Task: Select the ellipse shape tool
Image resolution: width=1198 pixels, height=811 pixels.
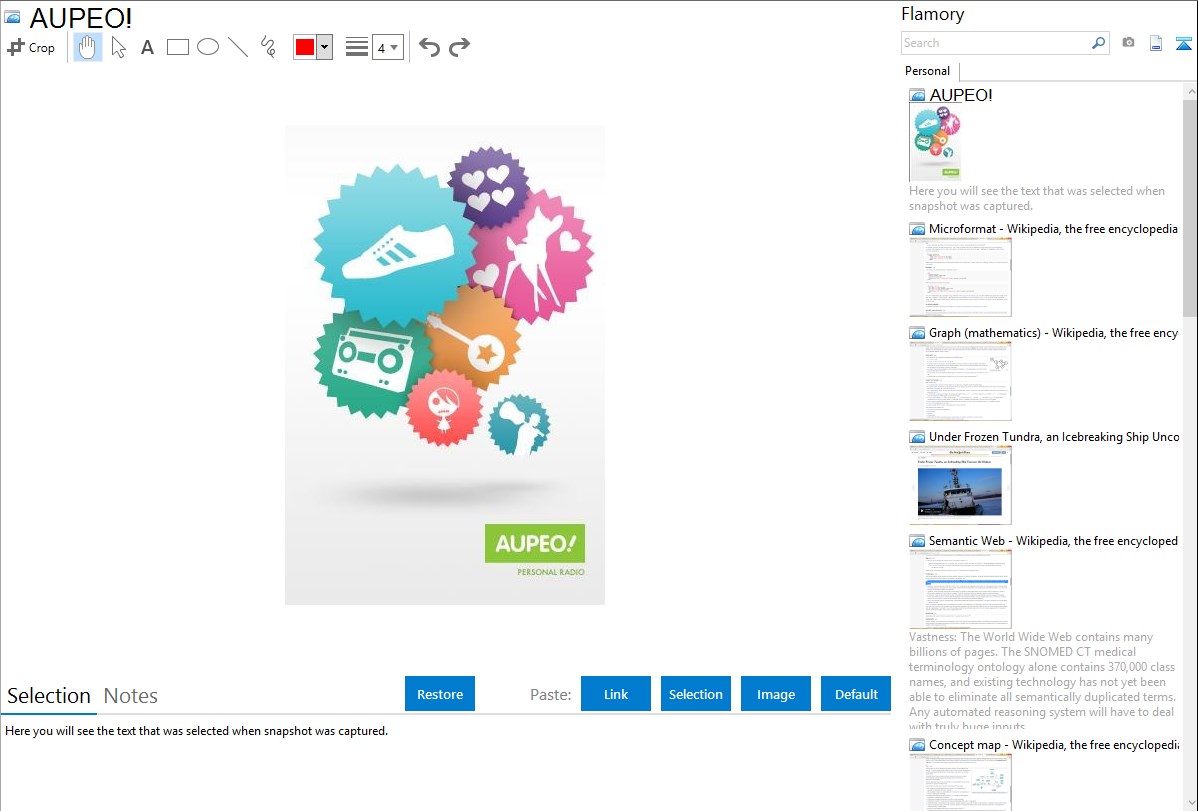Action: coord(208,47)
